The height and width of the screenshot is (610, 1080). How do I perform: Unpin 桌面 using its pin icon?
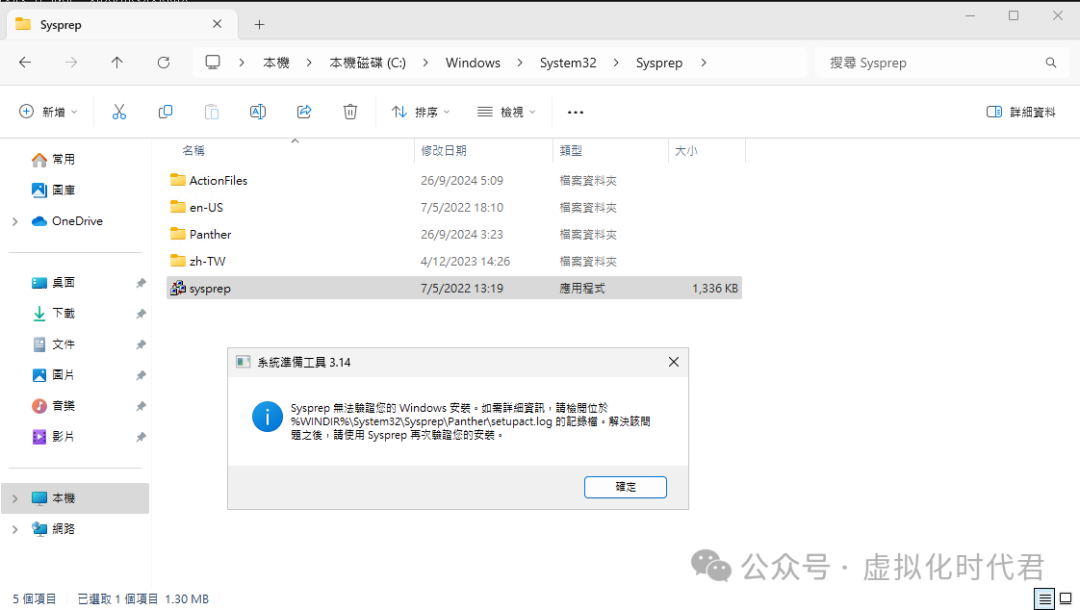tap(141, 283)
